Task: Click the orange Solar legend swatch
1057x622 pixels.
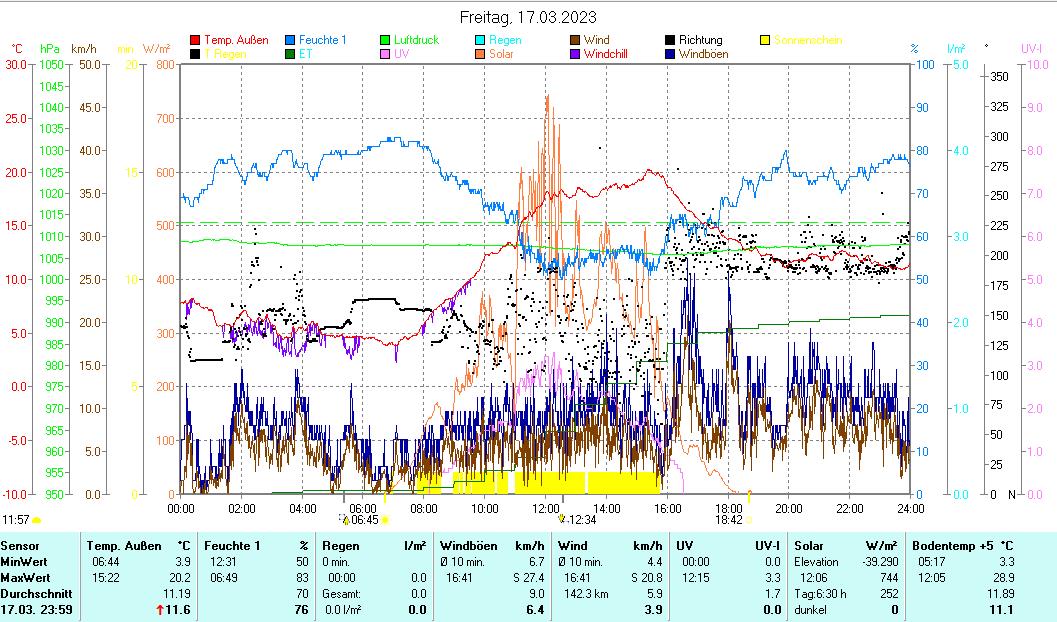Action: [481, 55]
